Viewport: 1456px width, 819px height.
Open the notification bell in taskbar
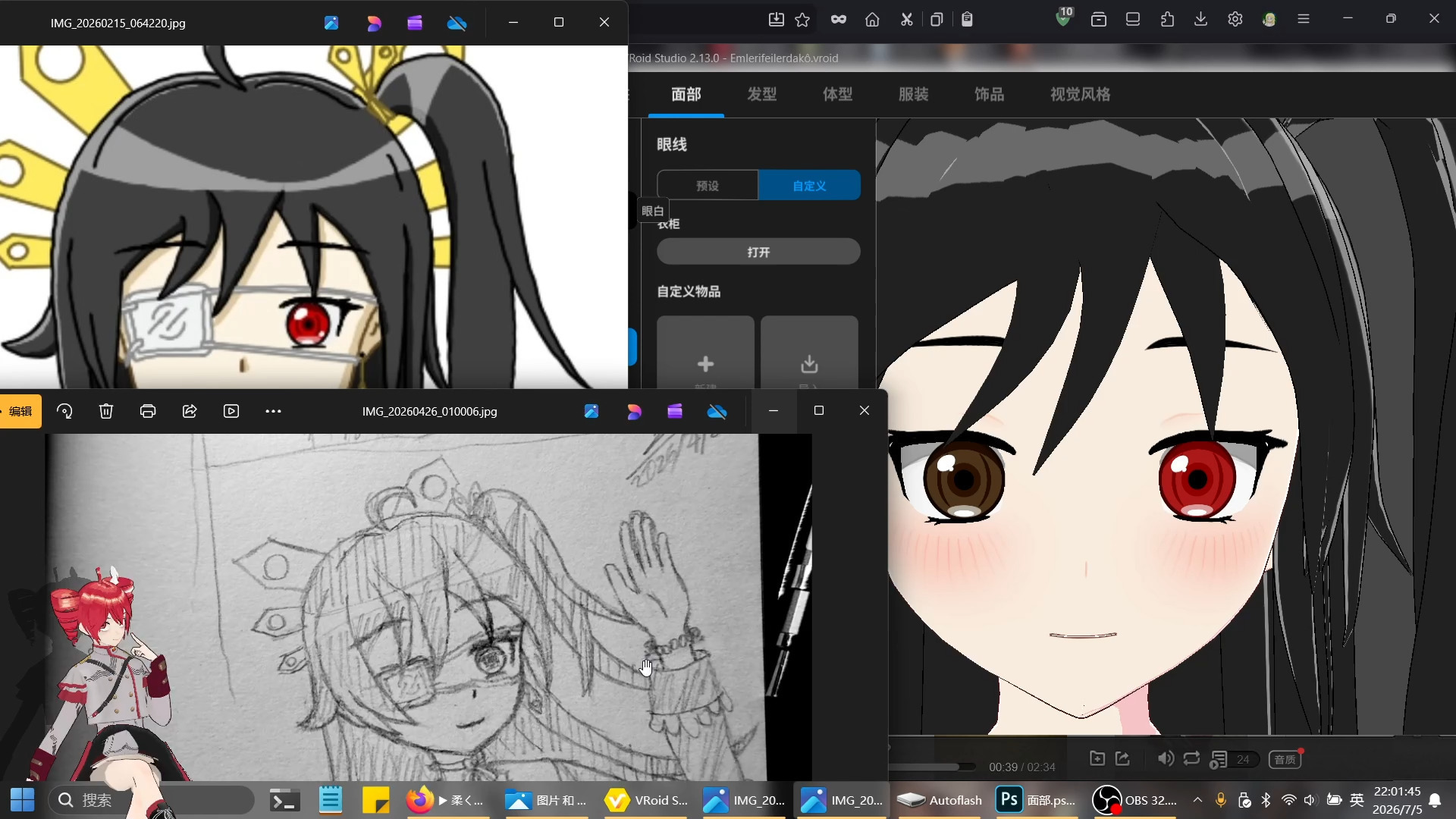(1435, 800)
